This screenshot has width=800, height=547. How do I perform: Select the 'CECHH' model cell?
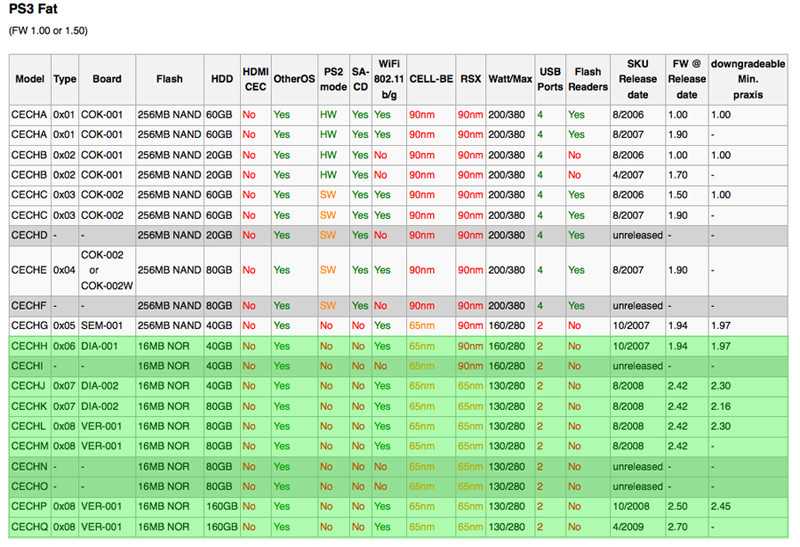pos(29,346)
